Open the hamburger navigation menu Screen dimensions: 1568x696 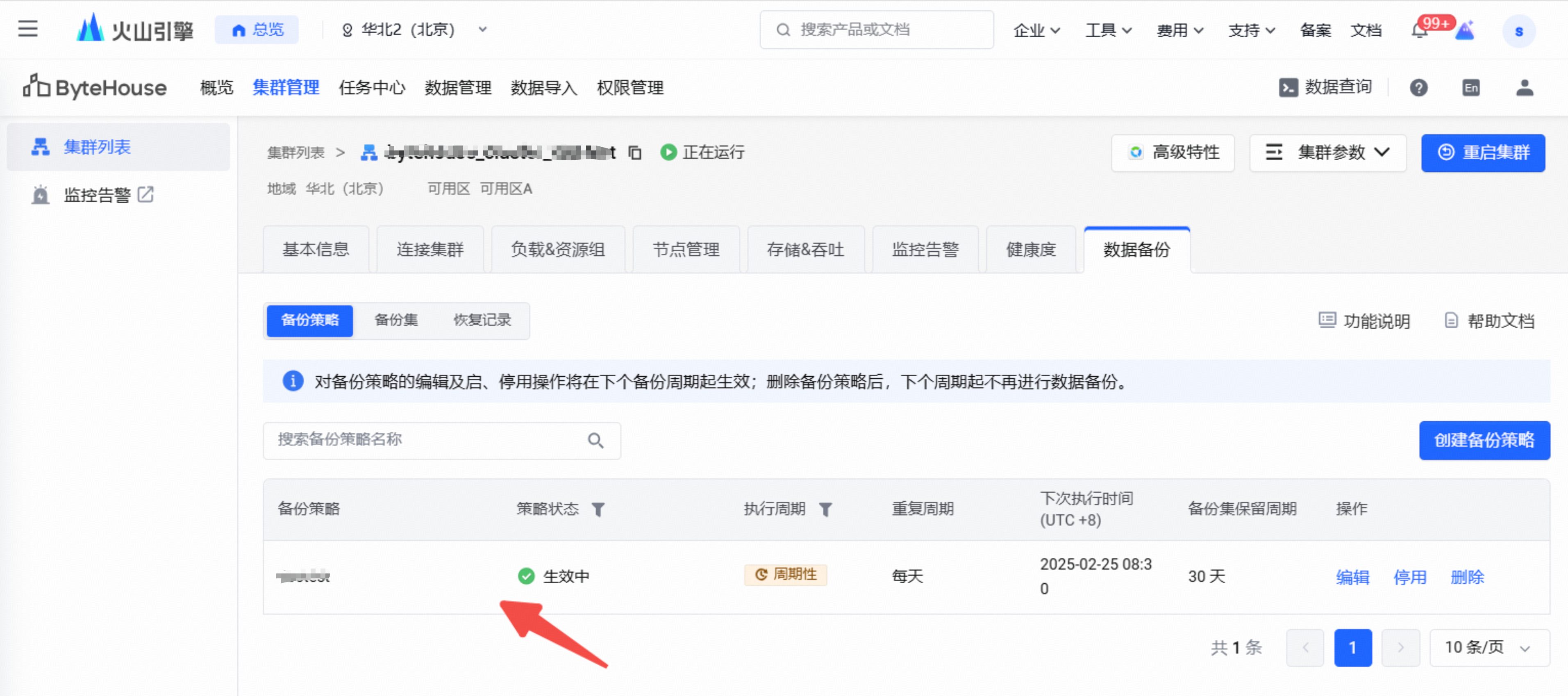click(27, 29)
